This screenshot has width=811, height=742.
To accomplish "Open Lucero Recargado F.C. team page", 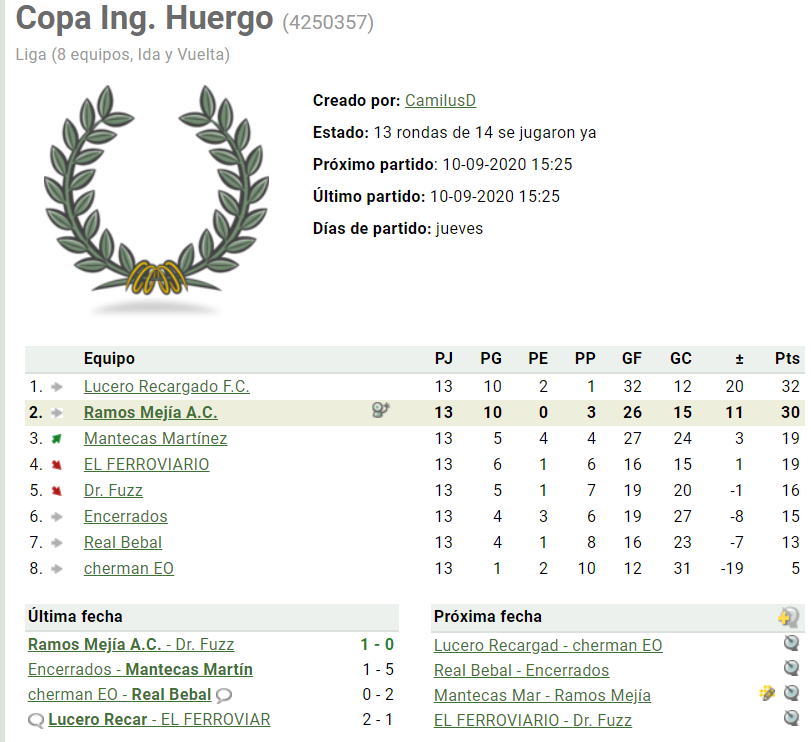I will (x=167, y=386).
